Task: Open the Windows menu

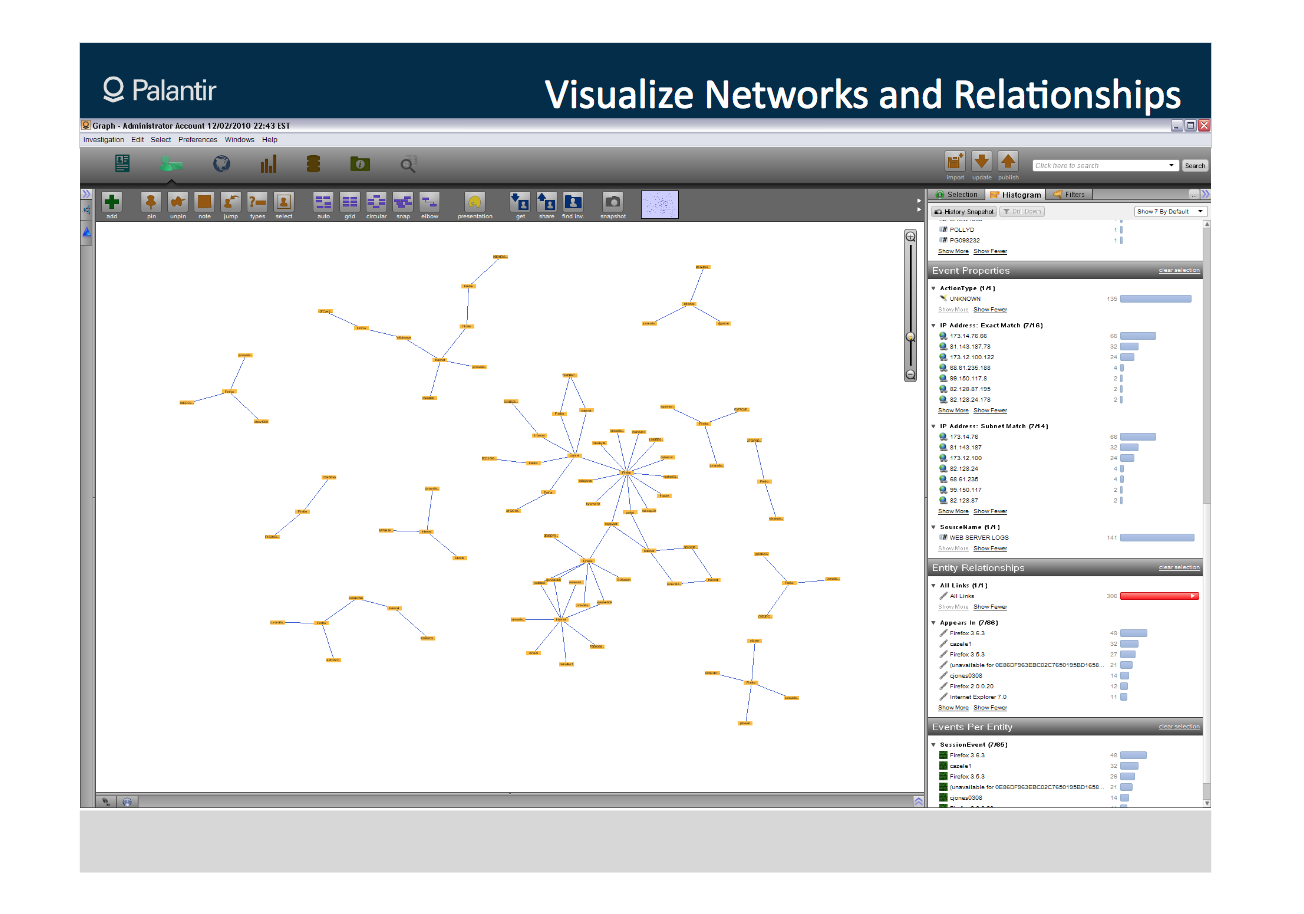Action: tap(240, 140)
